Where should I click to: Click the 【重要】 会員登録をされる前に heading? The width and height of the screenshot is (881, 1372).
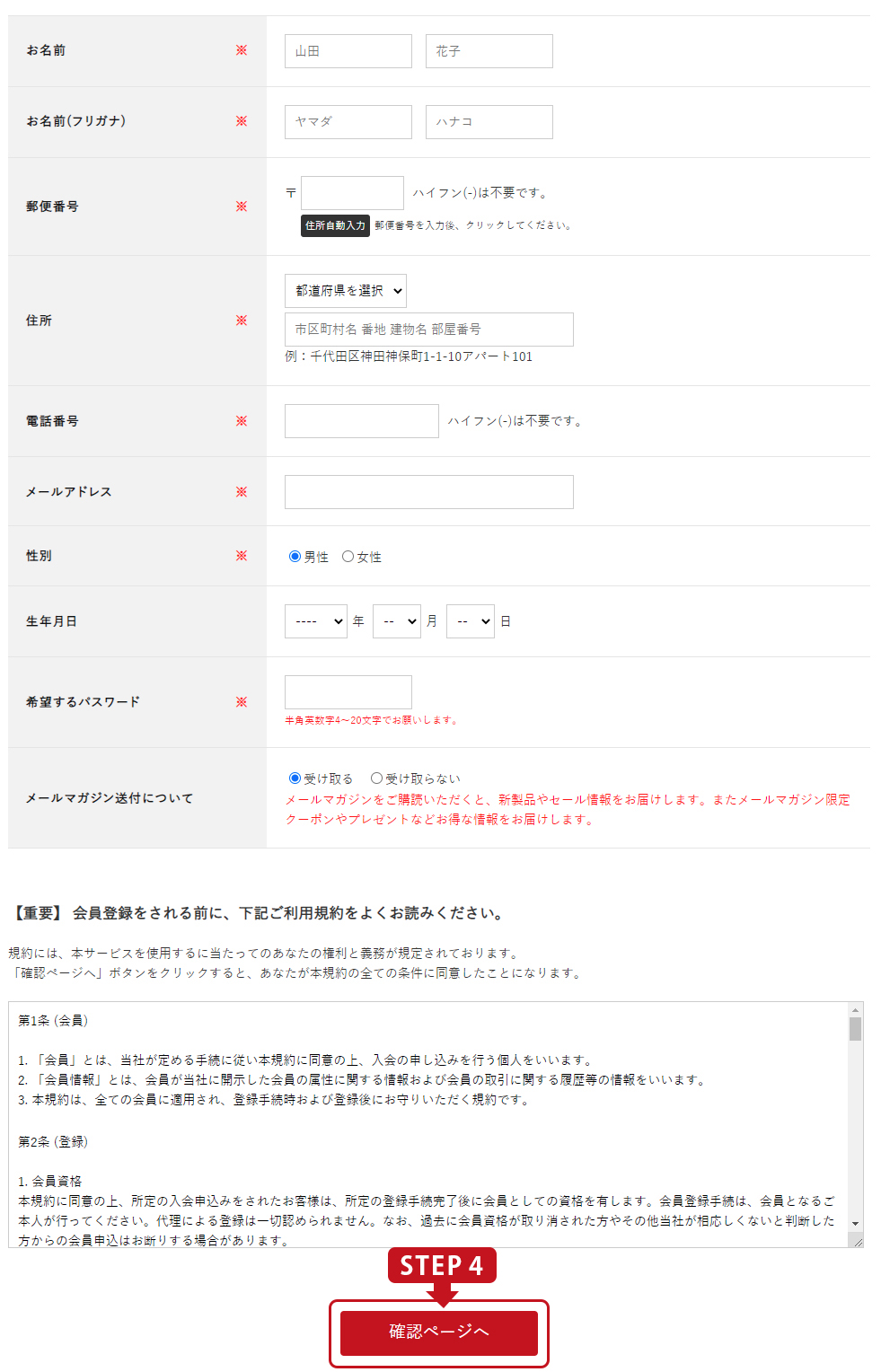(258, 913)
